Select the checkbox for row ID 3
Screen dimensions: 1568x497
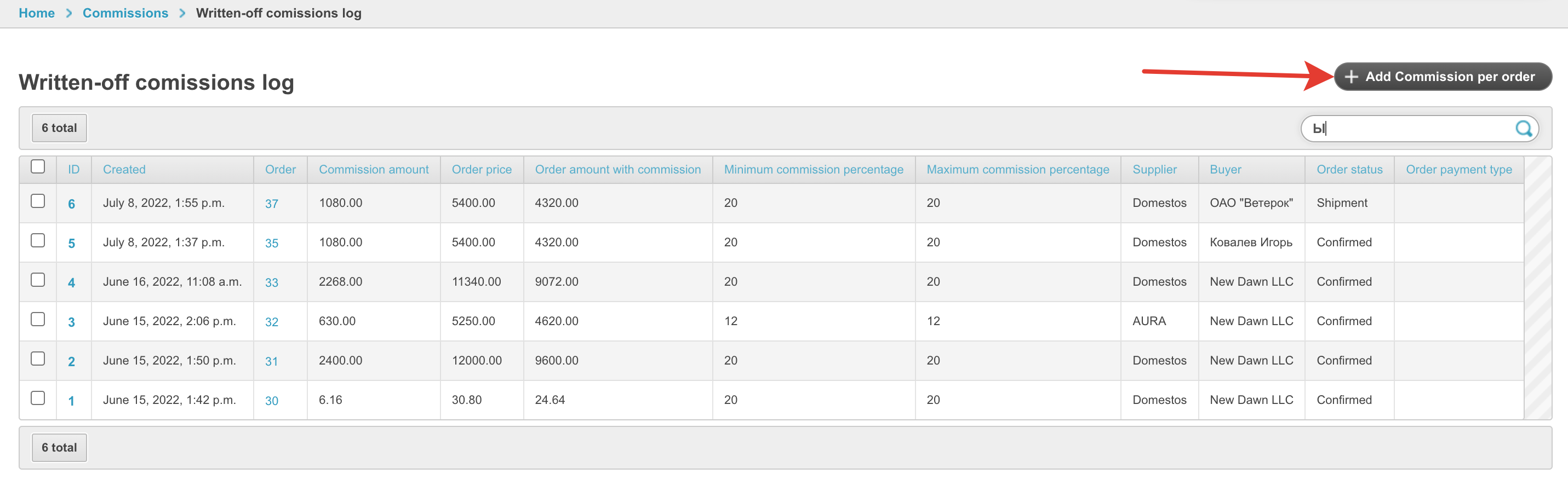[38, 319]
